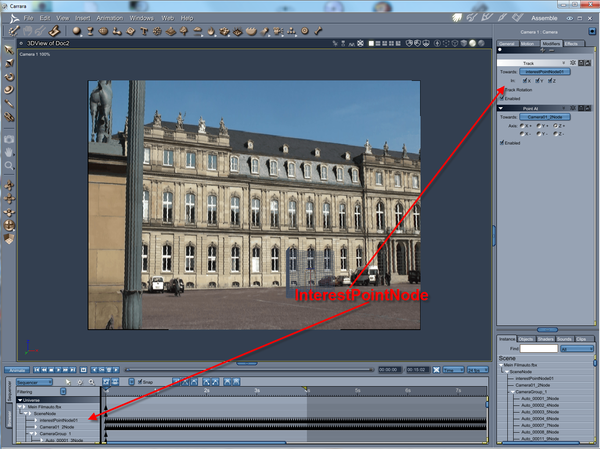Toggle Enabled checkbox under Track modifier
This screenshot has height=449, width=600.
pos(502,98)
